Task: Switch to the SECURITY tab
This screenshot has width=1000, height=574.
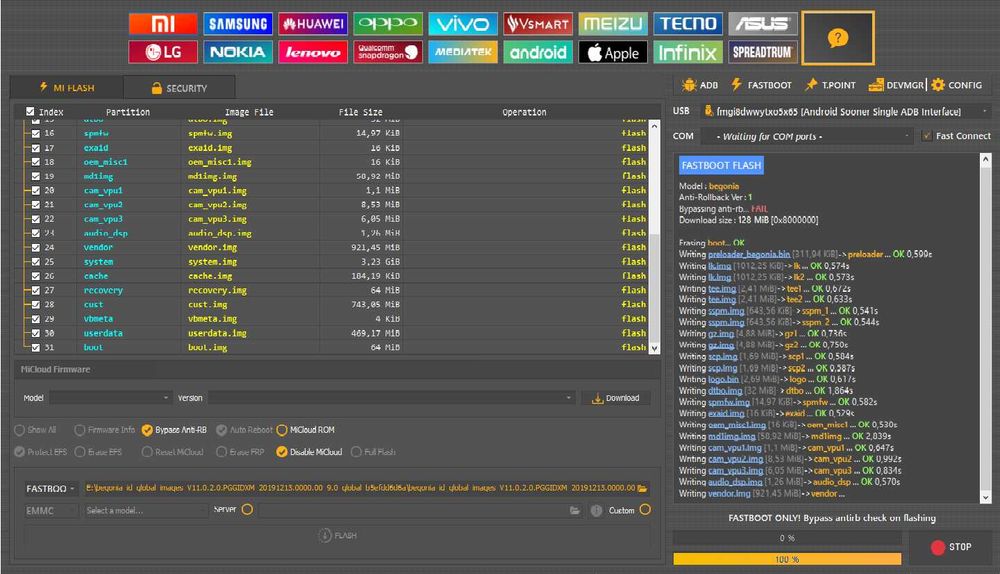Action: (179, 88)
